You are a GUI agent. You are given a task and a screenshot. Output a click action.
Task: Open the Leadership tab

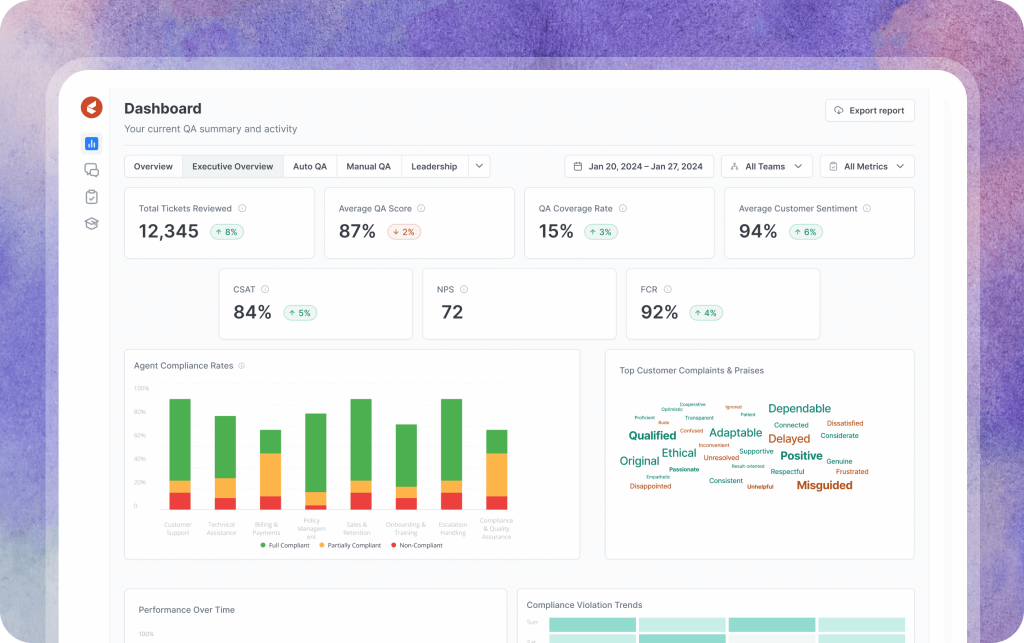(x=434, y=166)
